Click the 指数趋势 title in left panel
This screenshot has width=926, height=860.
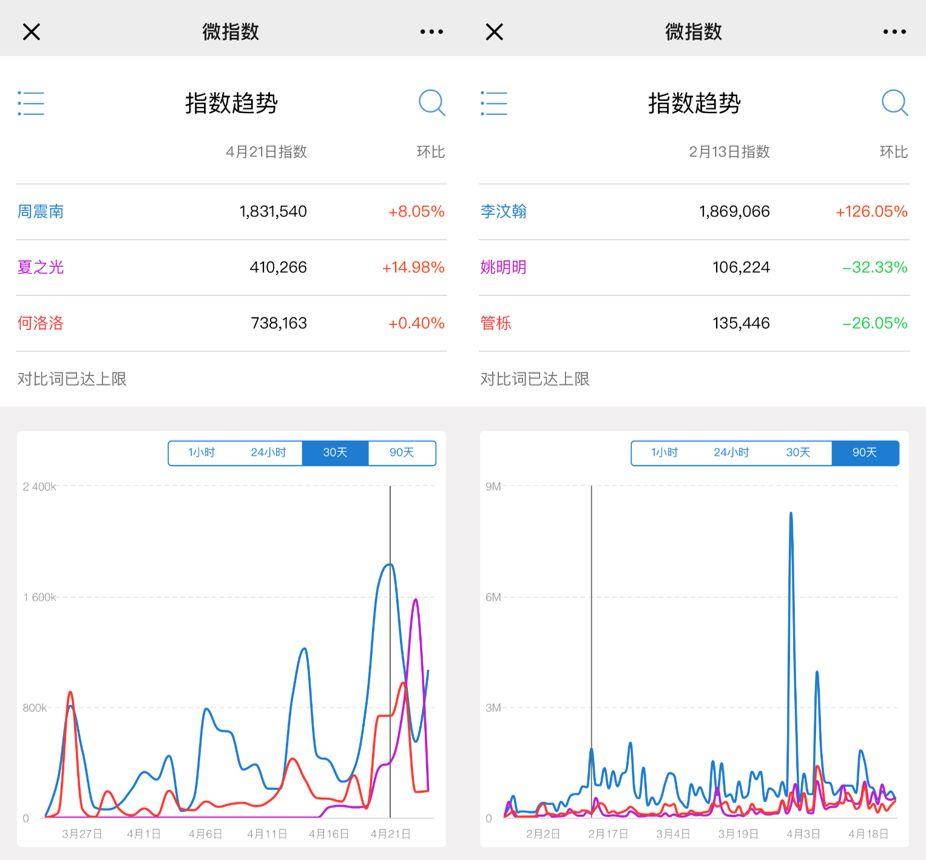click(232, 103)
